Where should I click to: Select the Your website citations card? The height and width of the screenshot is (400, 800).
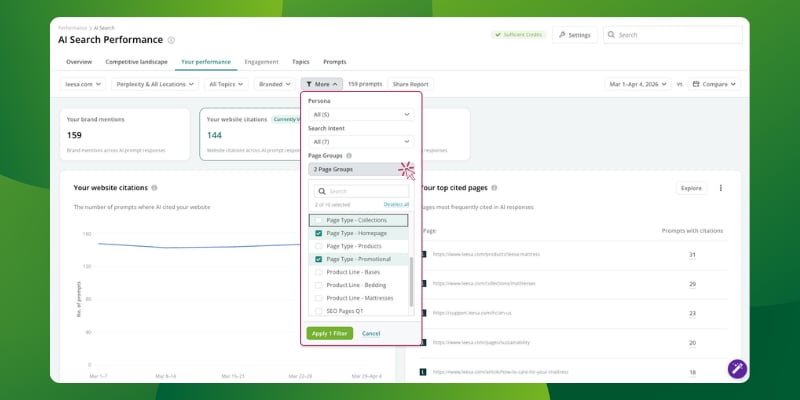click(250, 134)
